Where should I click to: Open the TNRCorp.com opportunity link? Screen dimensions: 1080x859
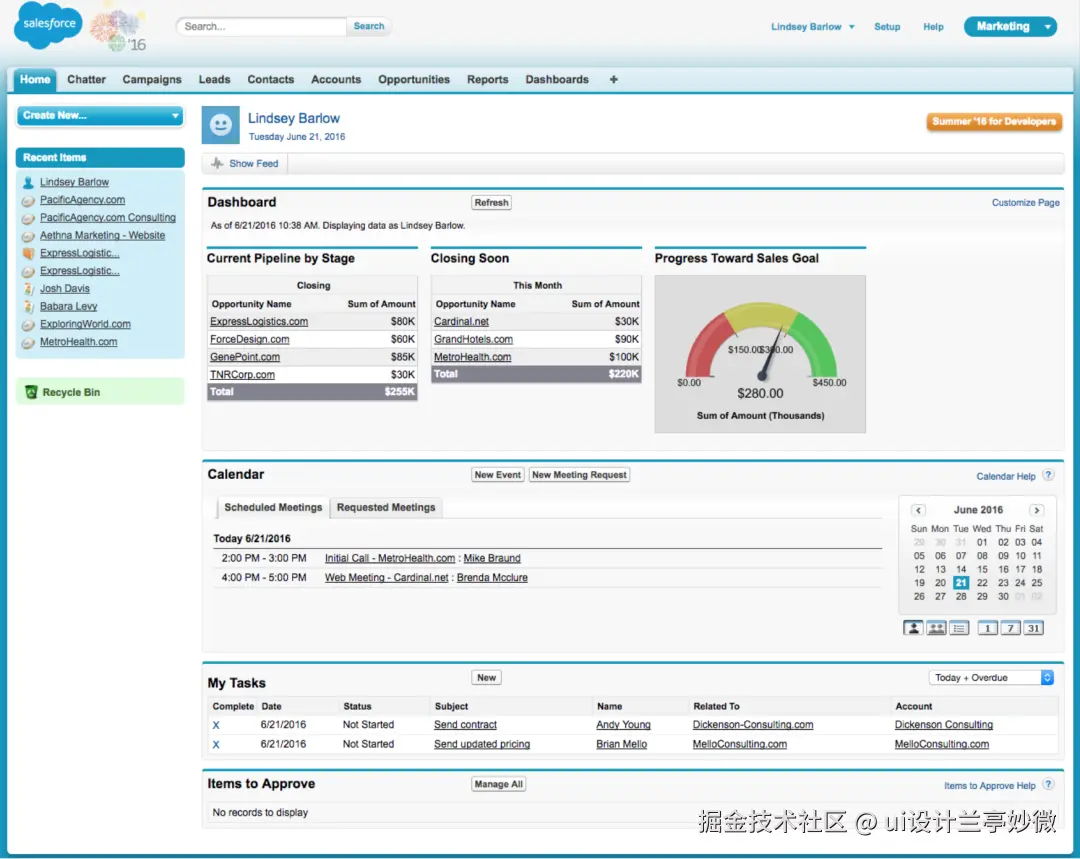242,375
